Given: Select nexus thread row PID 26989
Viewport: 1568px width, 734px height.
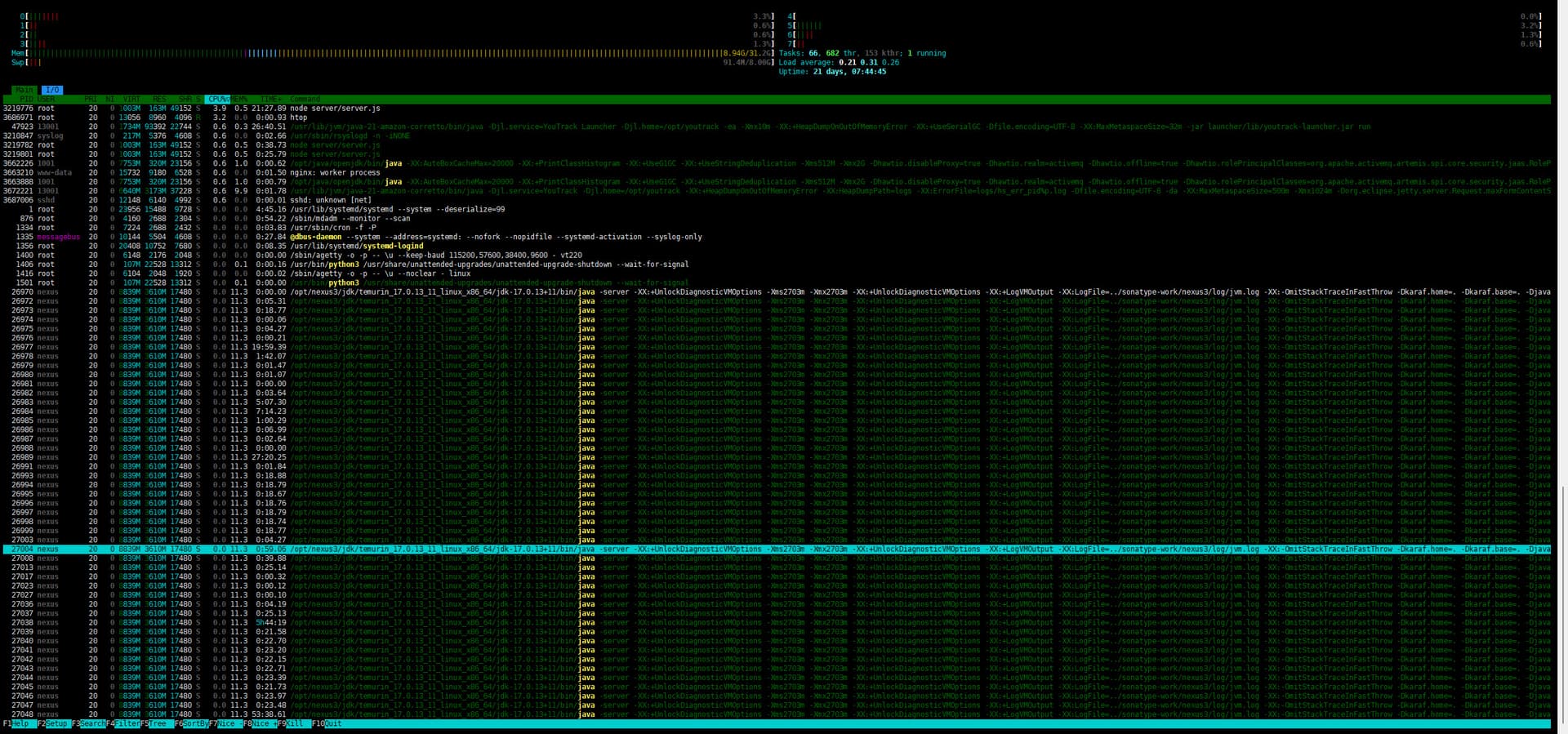Looking at the screenshot, I should click(x=776, y=457).
